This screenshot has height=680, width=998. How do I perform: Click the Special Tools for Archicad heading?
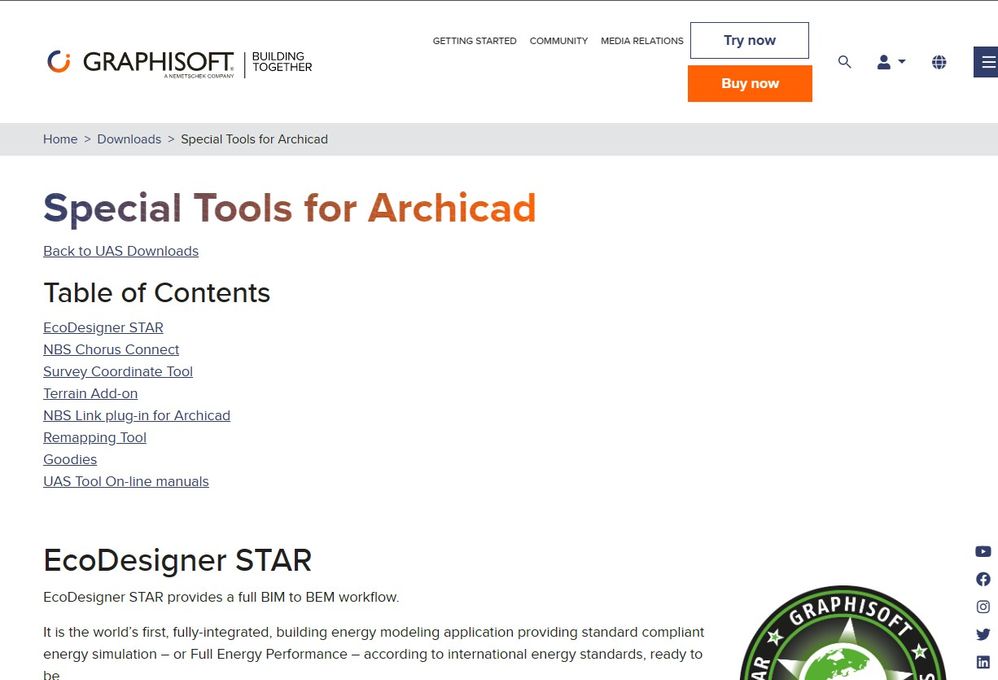(290, 208)
